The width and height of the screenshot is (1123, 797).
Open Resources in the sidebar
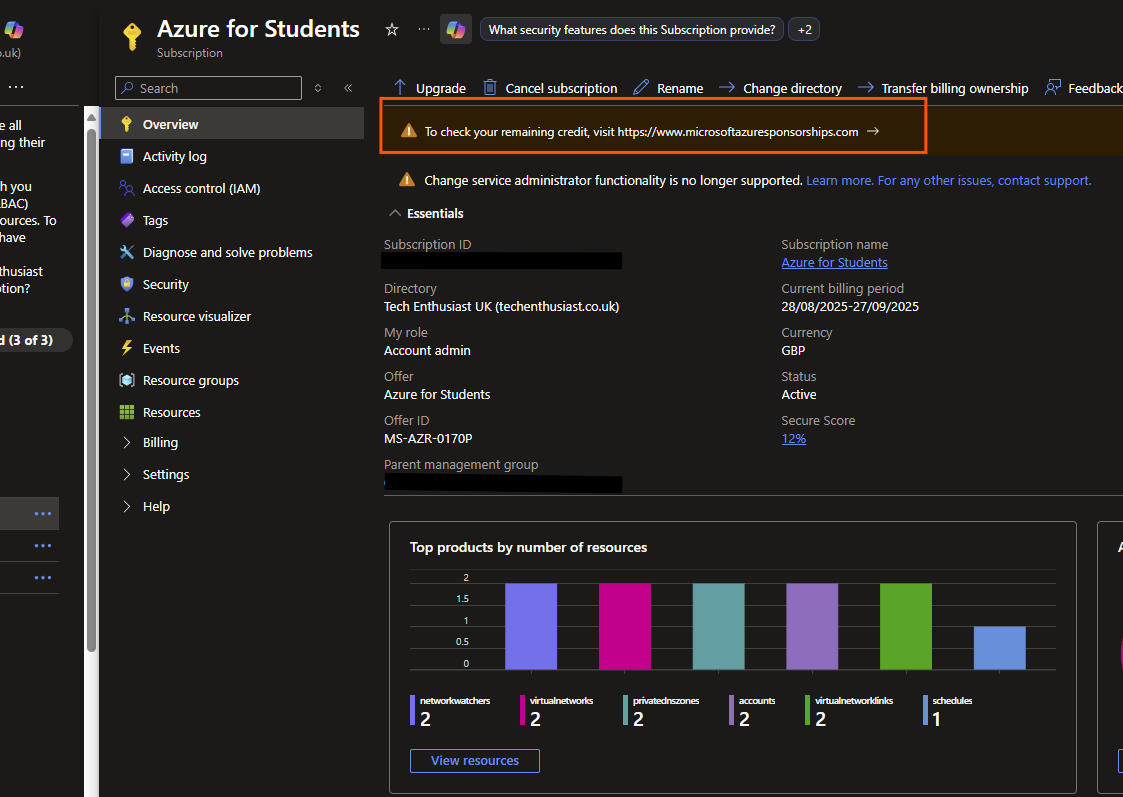pos(171,412)
